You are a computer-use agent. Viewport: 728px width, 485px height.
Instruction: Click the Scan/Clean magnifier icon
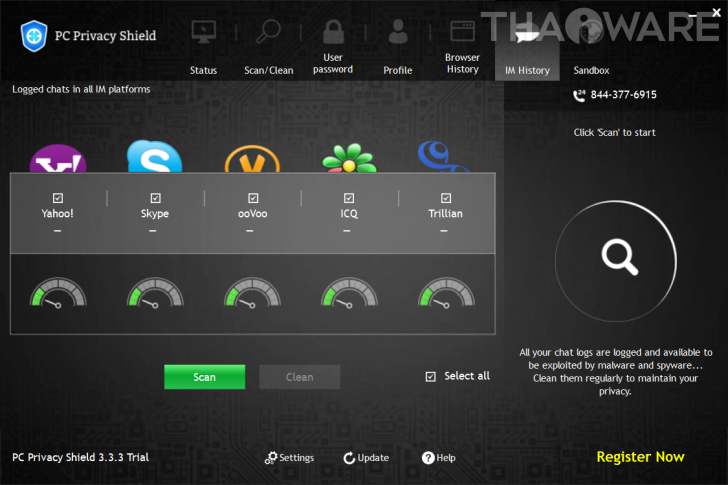coord(268,32)
